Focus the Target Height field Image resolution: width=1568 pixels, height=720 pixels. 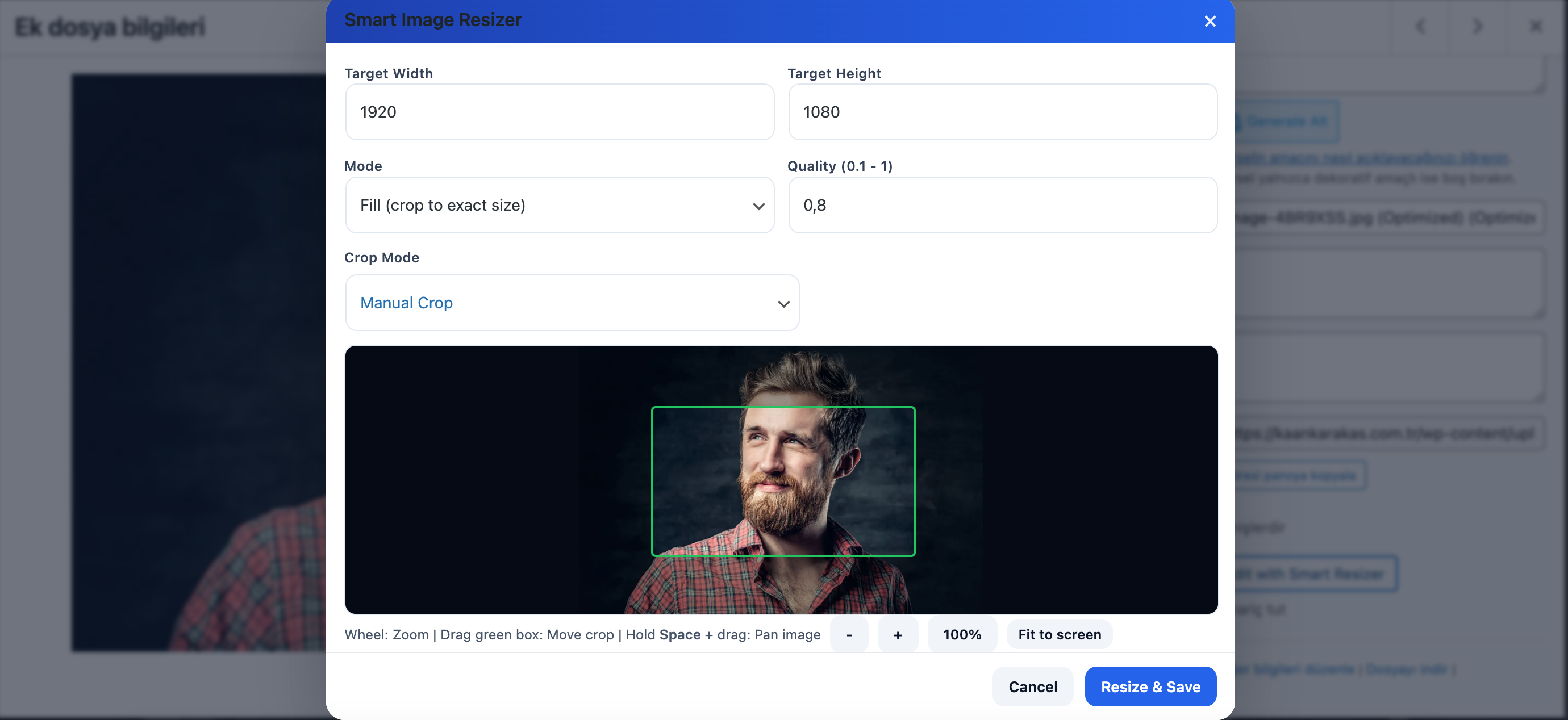point(1002,112)
